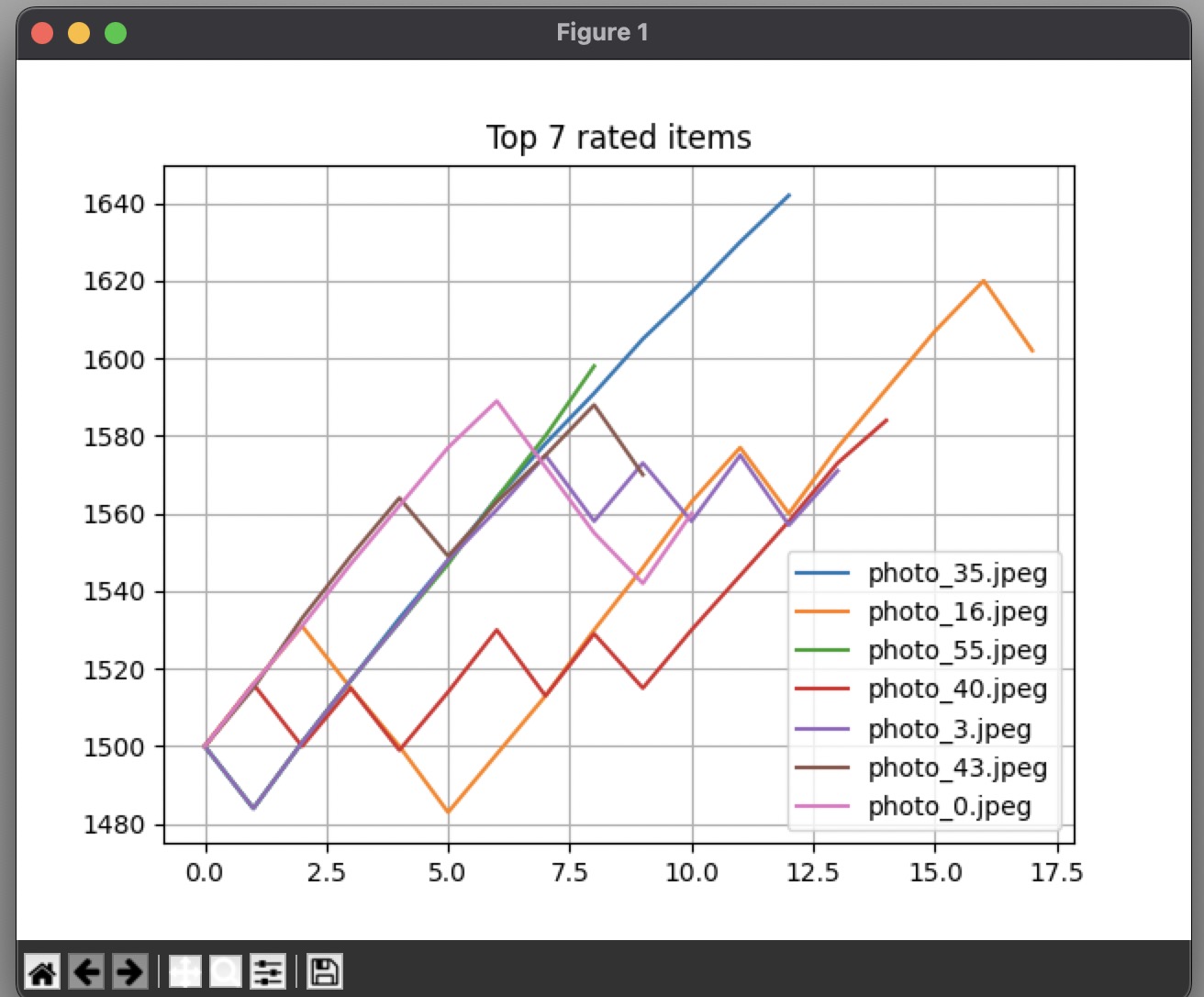The width and height of the screenshot is (1204, 997).
Task: Click the 1480 y-axis tick label
Action: 115,824
